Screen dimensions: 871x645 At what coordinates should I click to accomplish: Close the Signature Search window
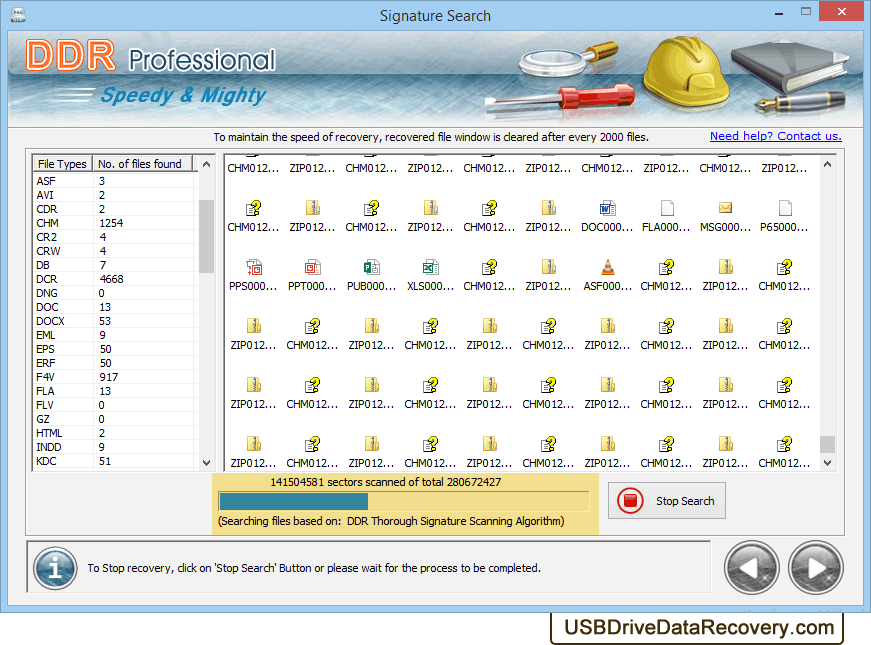point(842,11)
